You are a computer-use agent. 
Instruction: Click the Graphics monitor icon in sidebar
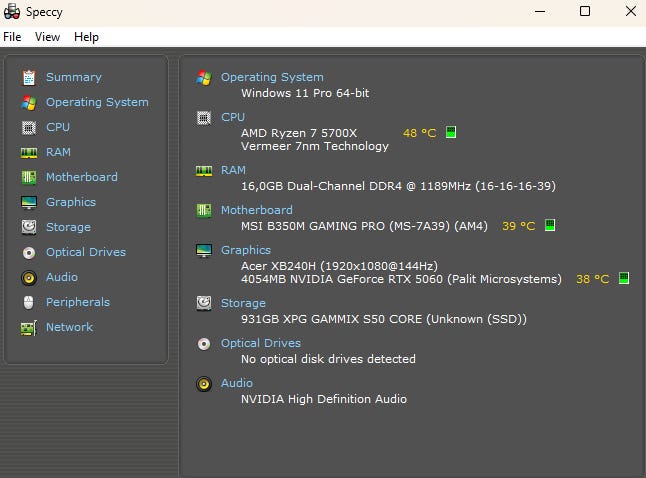click(28, 202)
